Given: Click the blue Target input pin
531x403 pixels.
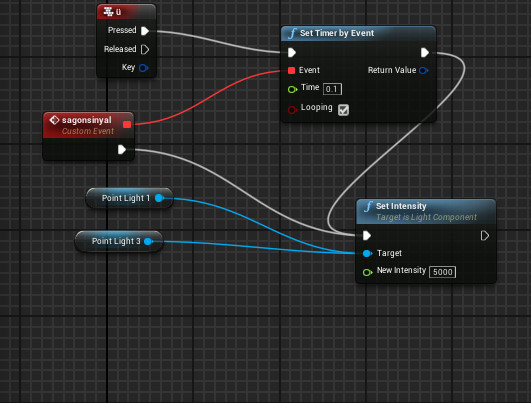Looking at the screenshot, I should [x=367, y=253].
